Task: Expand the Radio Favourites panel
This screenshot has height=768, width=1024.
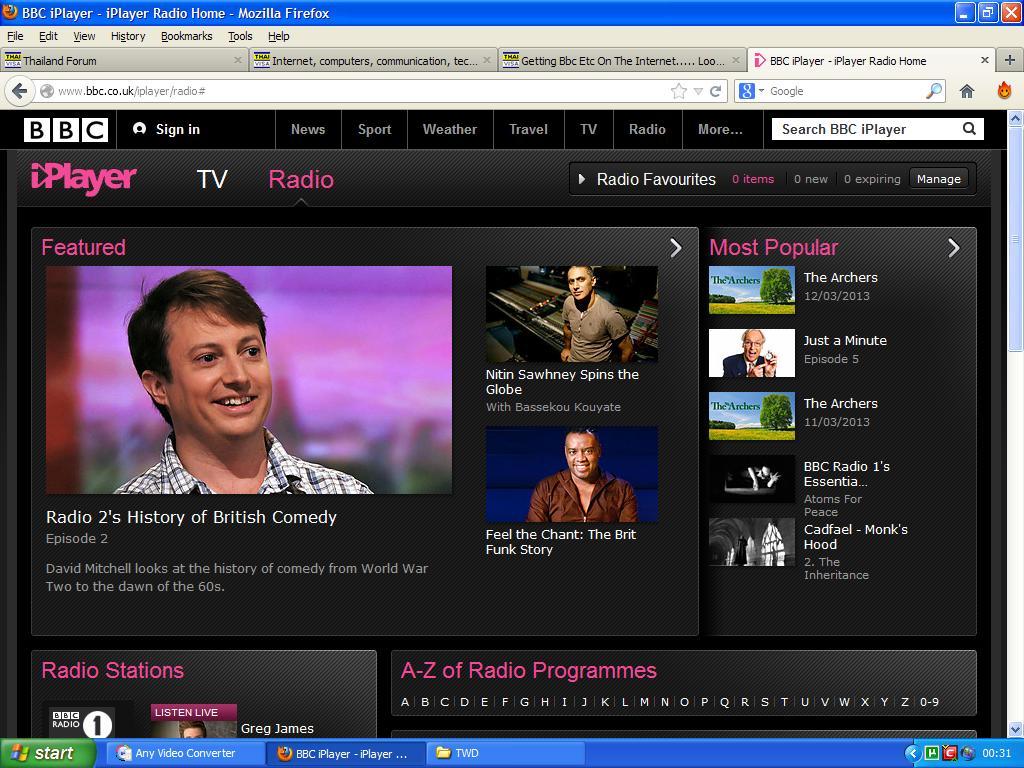Action: click(581, 179)
